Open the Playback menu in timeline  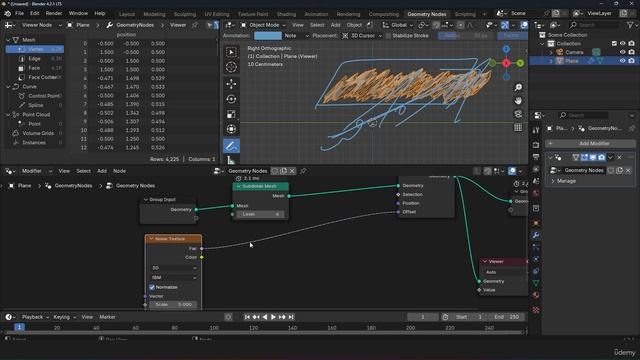pos(35,317)
